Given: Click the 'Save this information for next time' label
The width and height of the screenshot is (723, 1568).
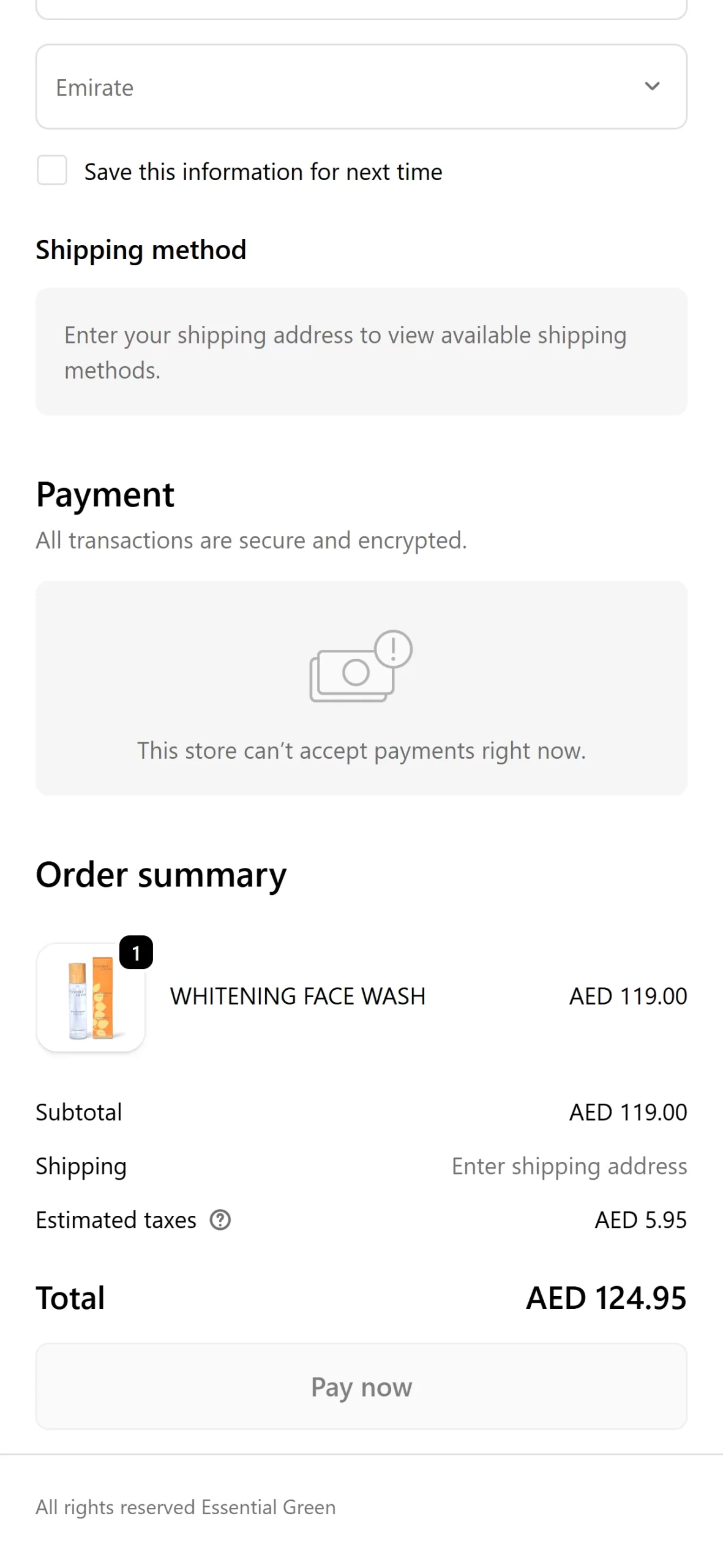Looking at the screenshot, I should (x=263, y=172).
